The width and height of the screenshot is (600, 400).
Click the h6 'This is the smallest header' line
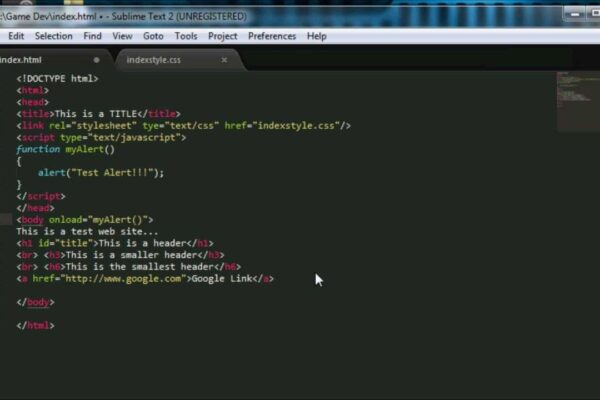[129, 267]
